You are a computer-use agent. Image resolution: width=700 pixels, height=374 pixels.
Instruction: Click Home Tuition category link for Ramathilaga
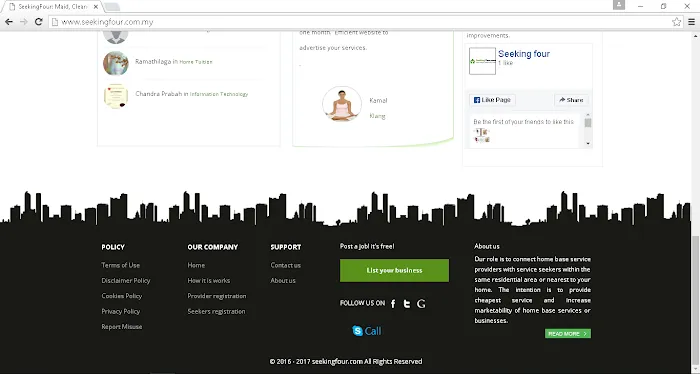[x=196, y=62]
